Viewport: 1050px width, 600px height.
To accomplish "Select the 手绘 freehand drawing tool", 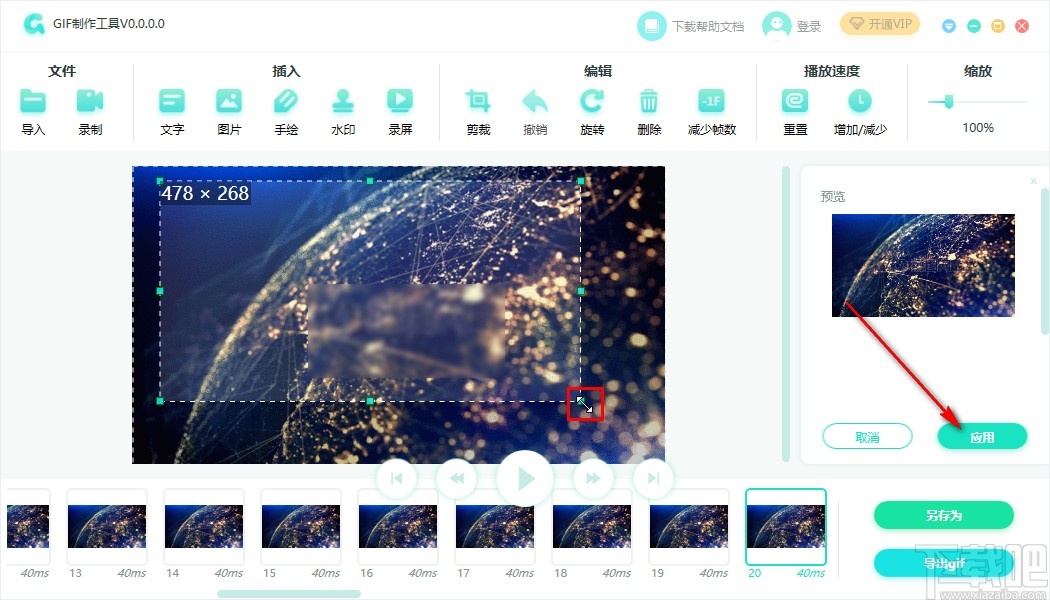I will click(286, 101).
